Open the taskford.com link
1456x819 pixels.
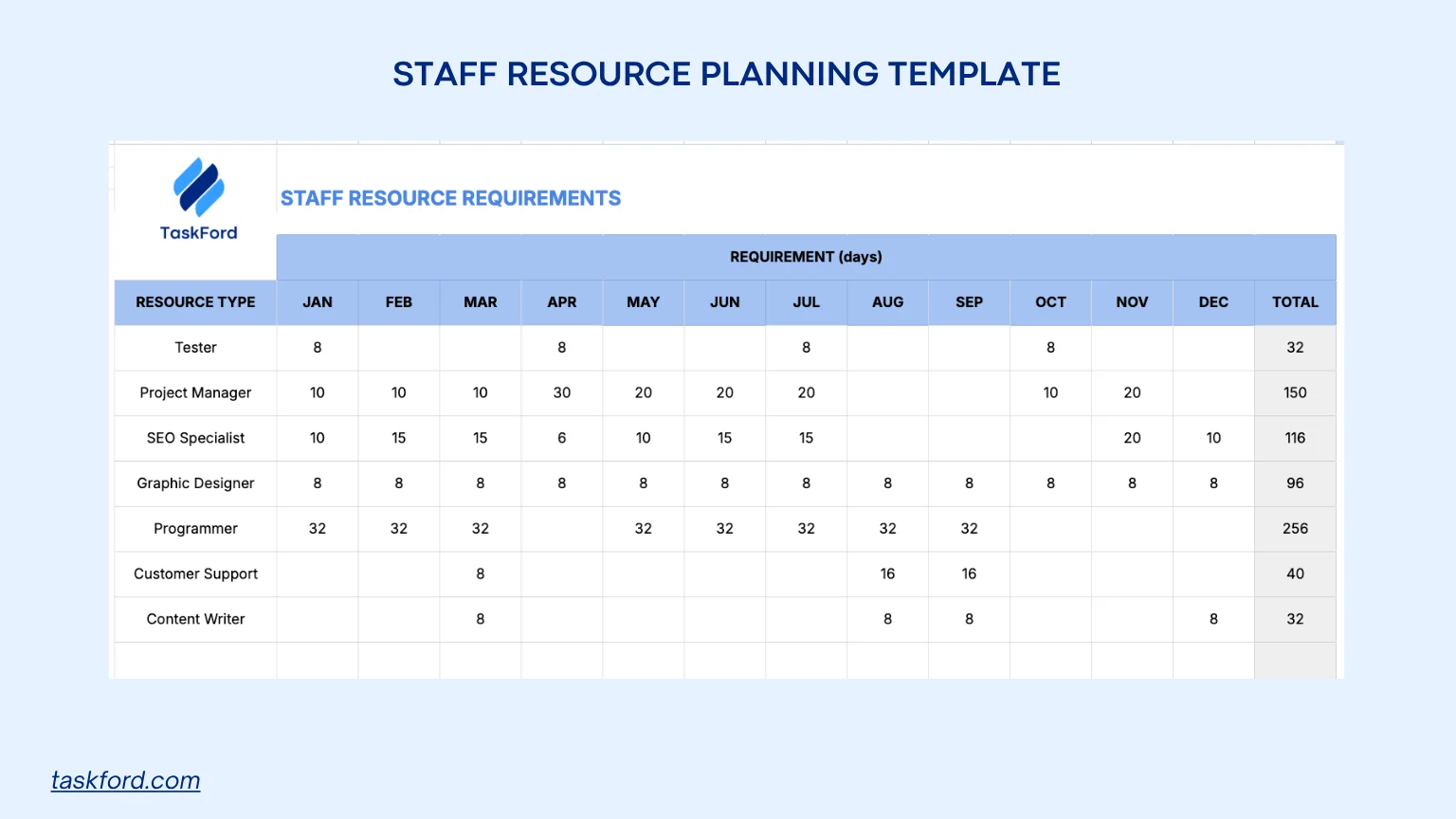(125, 780)
